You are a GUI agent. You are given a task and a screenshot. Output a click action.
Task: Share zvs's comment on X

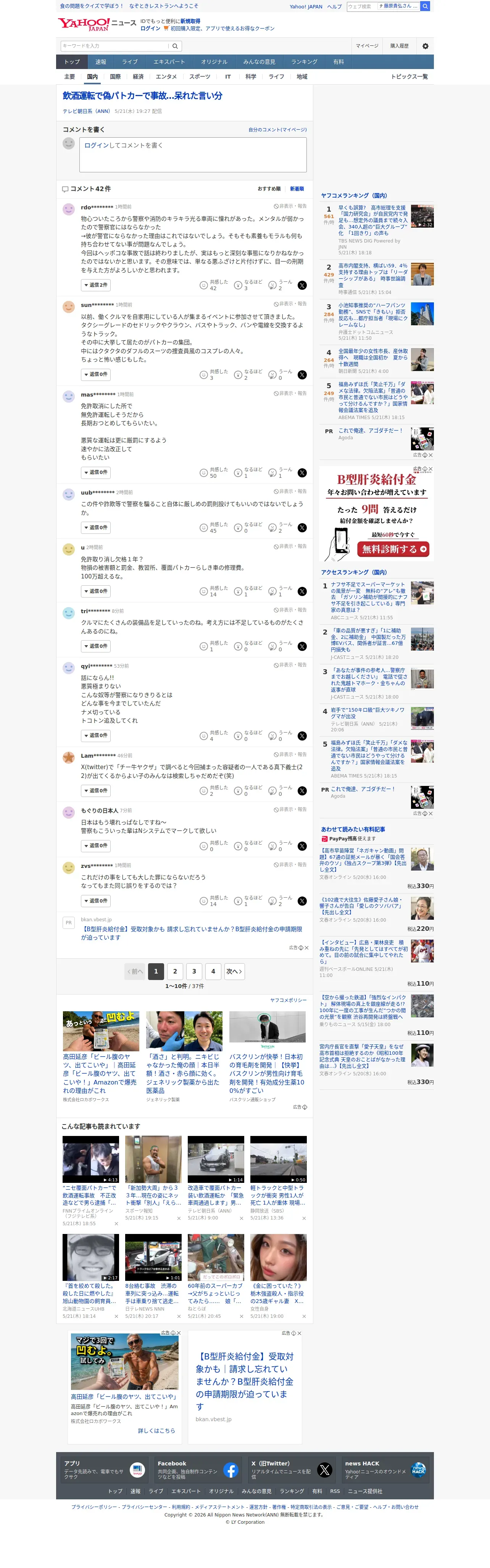click(302, 901)
